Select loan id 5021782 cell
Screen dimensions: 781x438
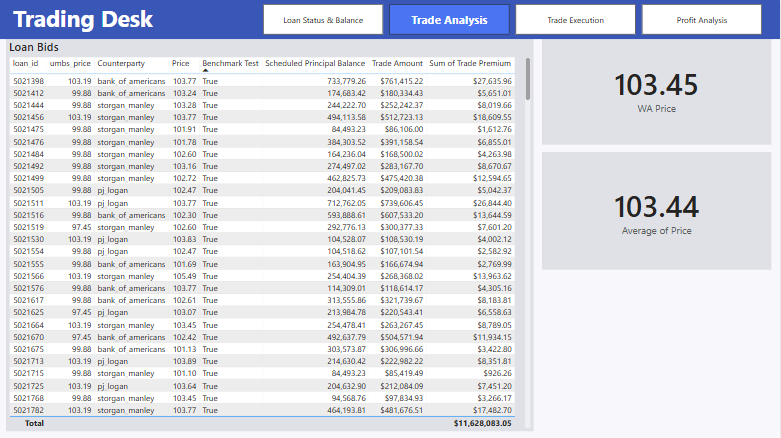tap(28, 410)
